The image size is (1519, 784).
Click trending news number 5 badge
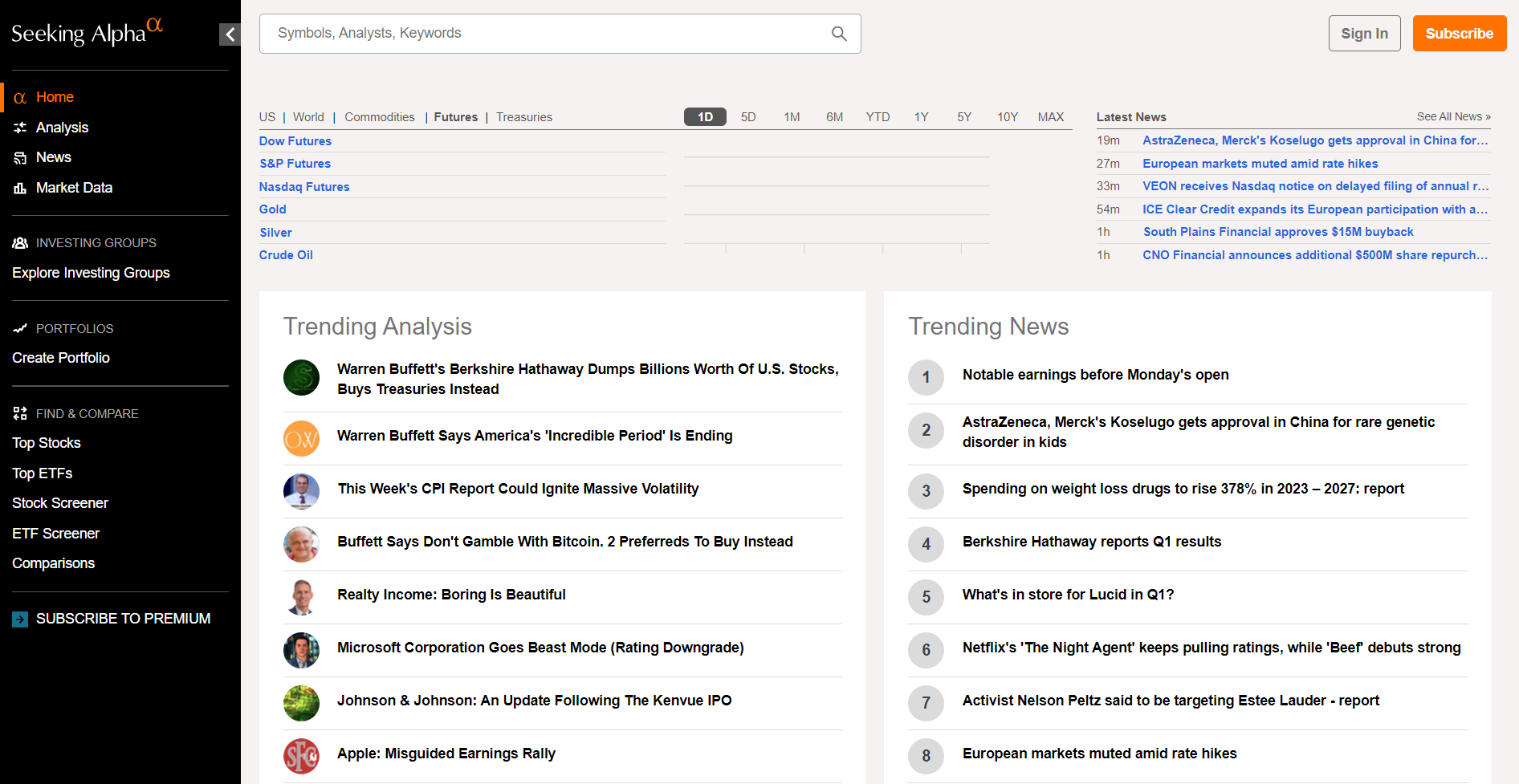tap(926, 597)
